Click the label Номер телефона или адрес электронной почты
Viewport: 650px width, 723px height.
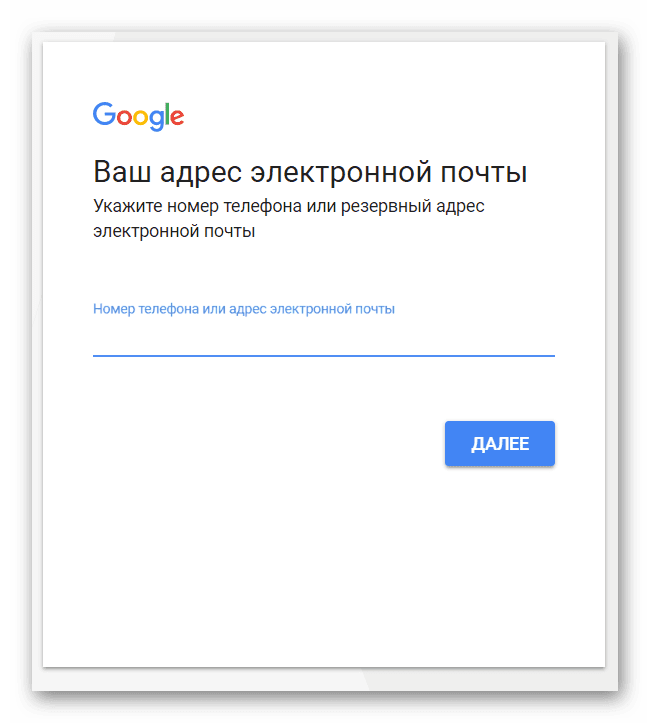coord(244,309)
